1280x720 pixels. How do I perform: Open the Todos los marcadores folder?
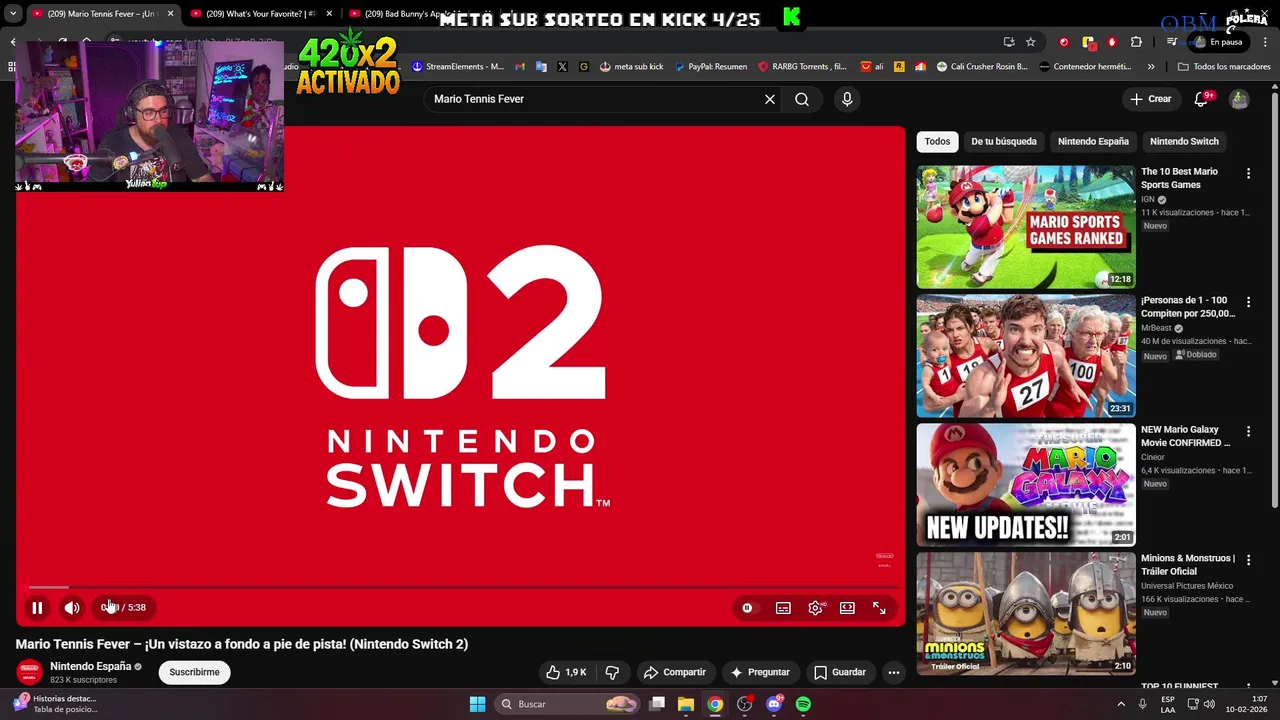pos(1224,67)
